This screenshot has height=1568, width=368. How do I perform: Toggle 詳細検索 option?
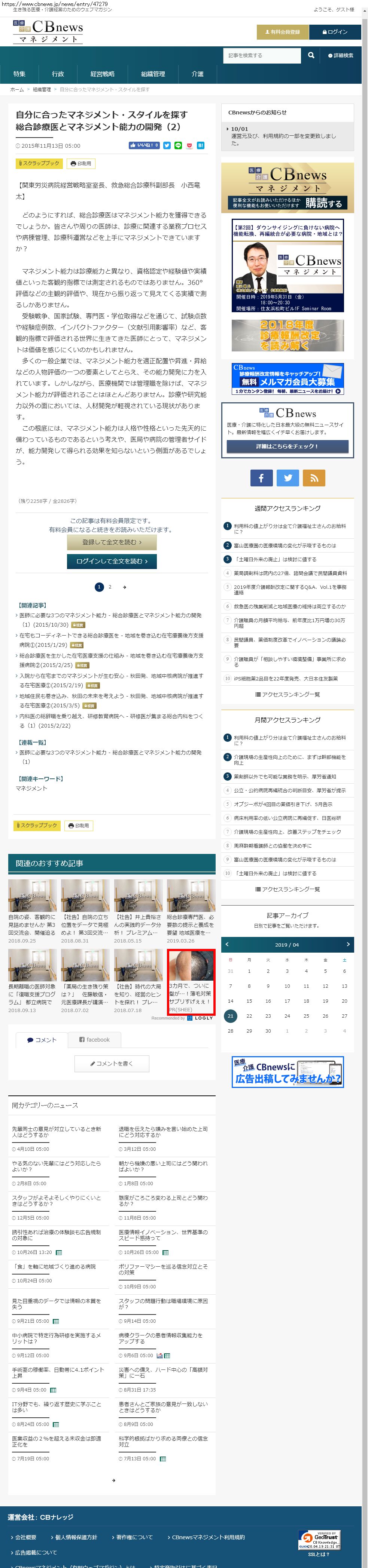(x=341, y=55)
